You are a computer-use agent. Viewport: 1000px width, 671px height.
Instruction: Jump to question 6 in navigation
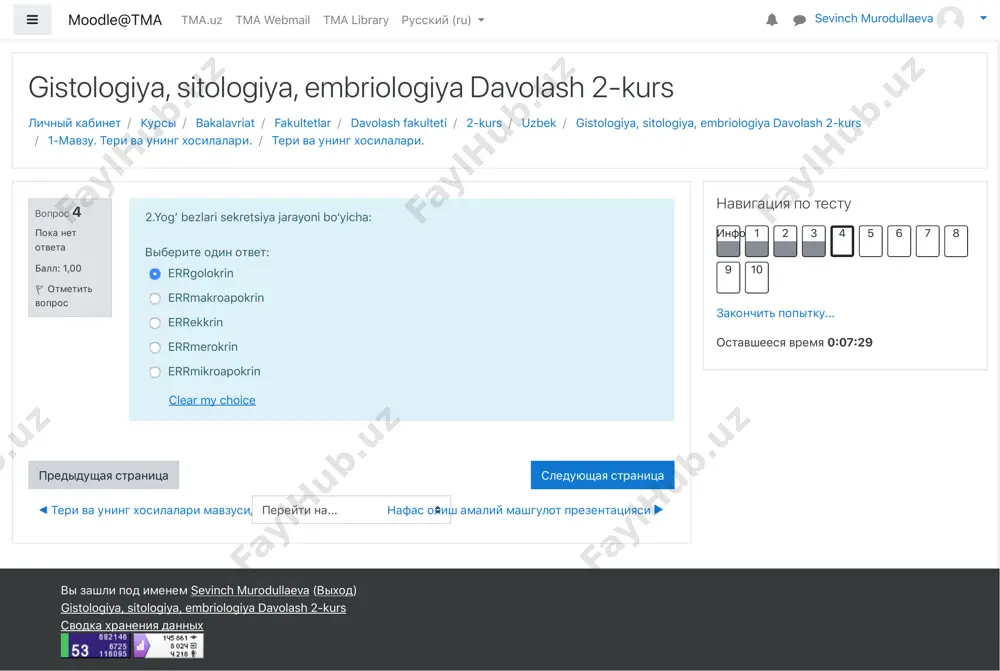tap(899, 241)
